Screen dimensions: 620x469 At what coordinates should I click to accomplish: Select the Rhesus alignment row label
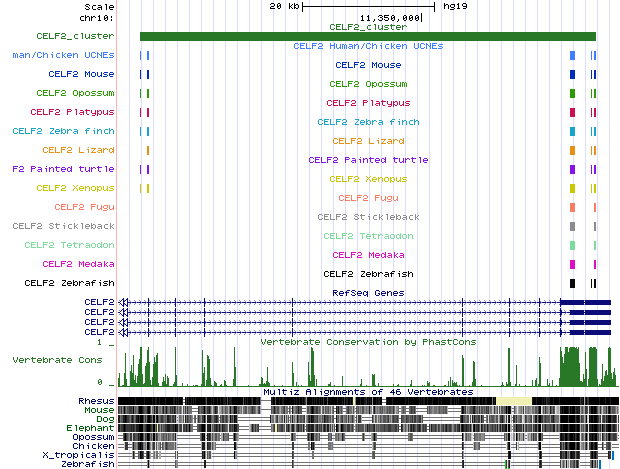click(x=96, y=401)
